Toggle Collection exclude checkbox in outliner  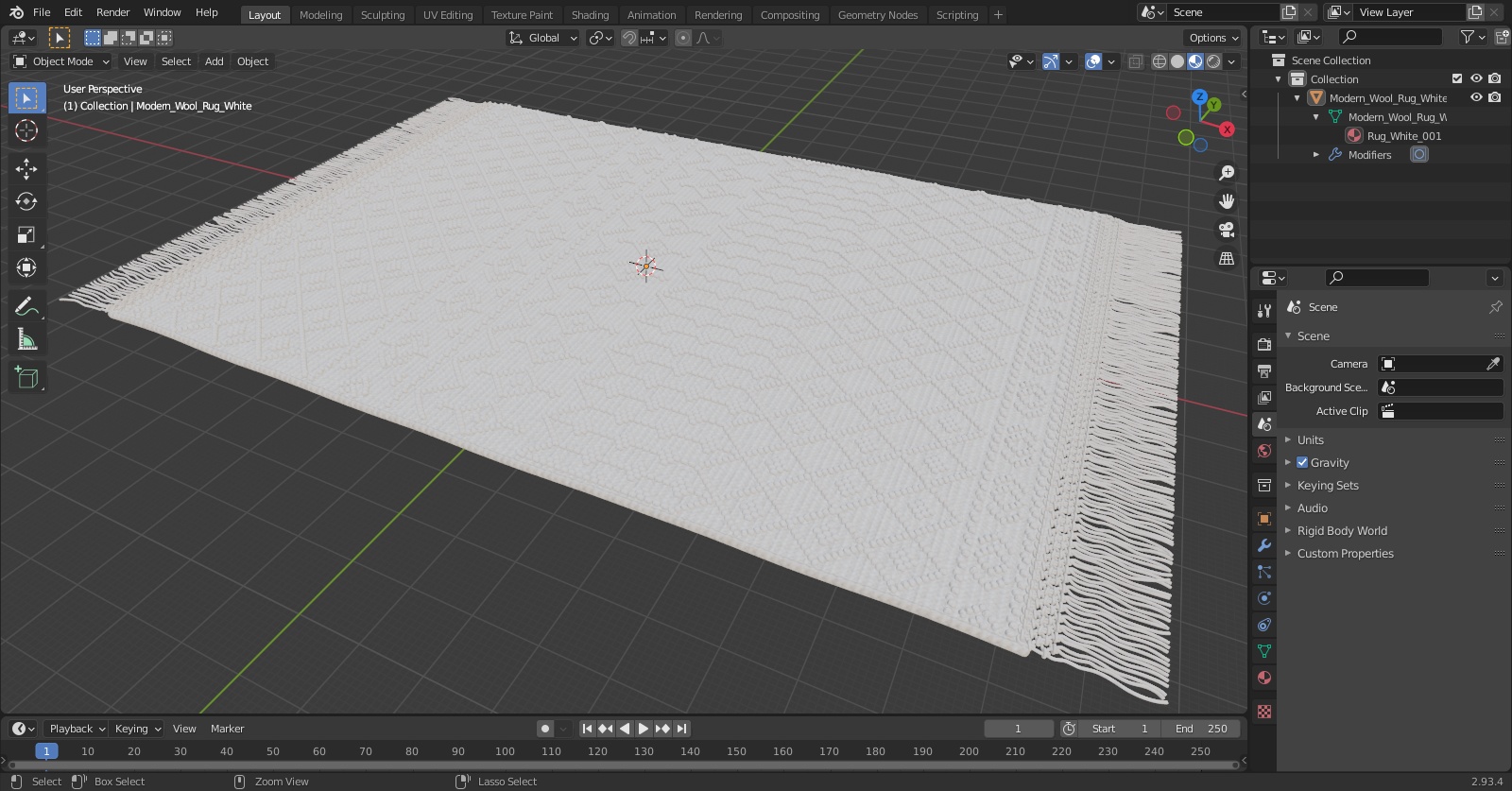tap(1457, 78)
